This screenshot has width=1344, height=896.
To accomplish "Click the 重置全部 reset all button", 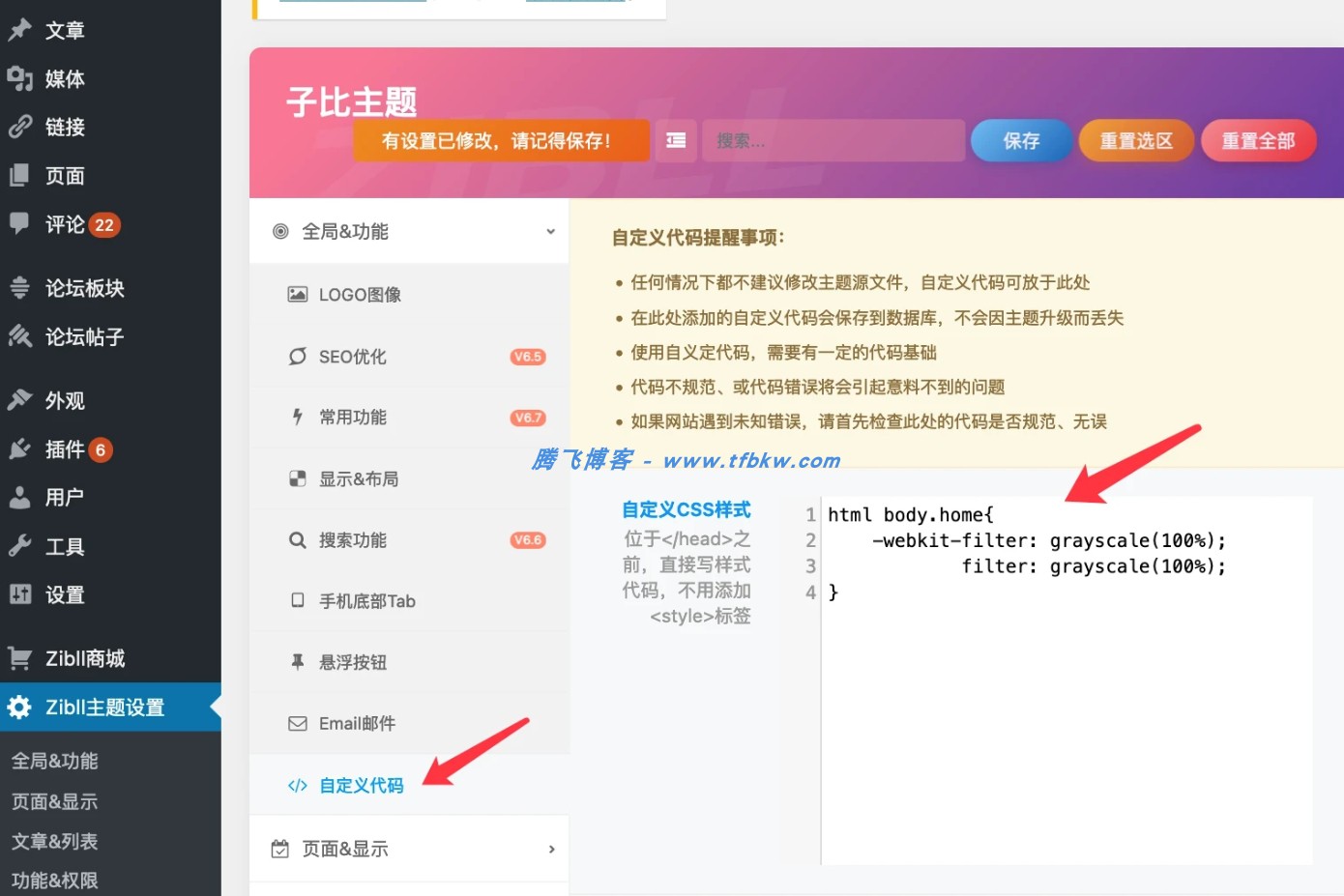I will (1257, 140).
